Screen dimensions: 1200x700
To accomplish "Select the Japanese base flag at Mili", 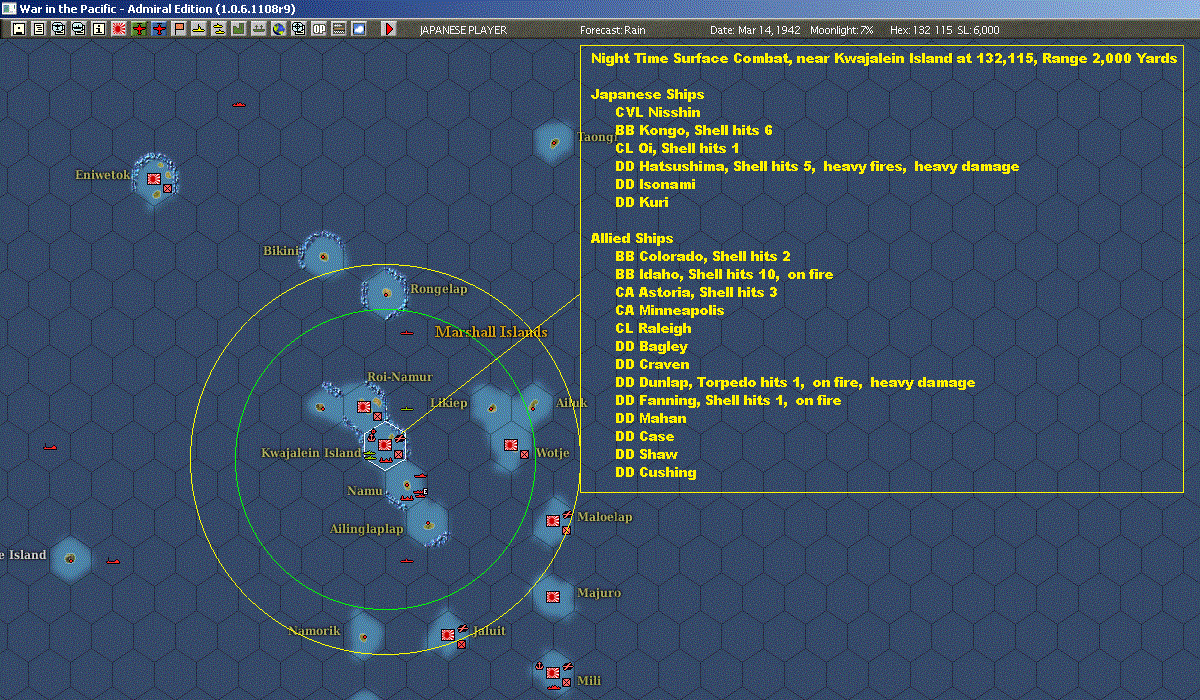I will (552, 673).
